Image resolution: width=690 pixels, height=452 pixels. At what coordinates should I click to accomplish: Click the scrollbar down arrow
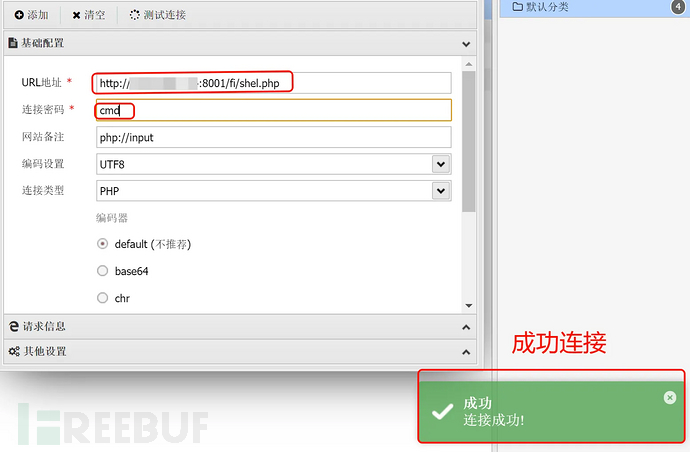pyautogui.click(x=469, y=305)
